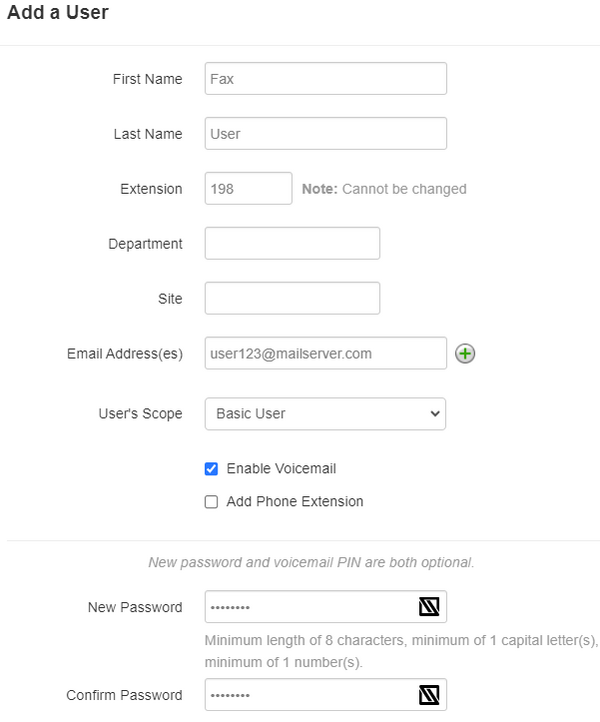This screenshot has width=600, height=722.
Task: Check the Add Phone Extension checkbox
Action: point(211,502)
